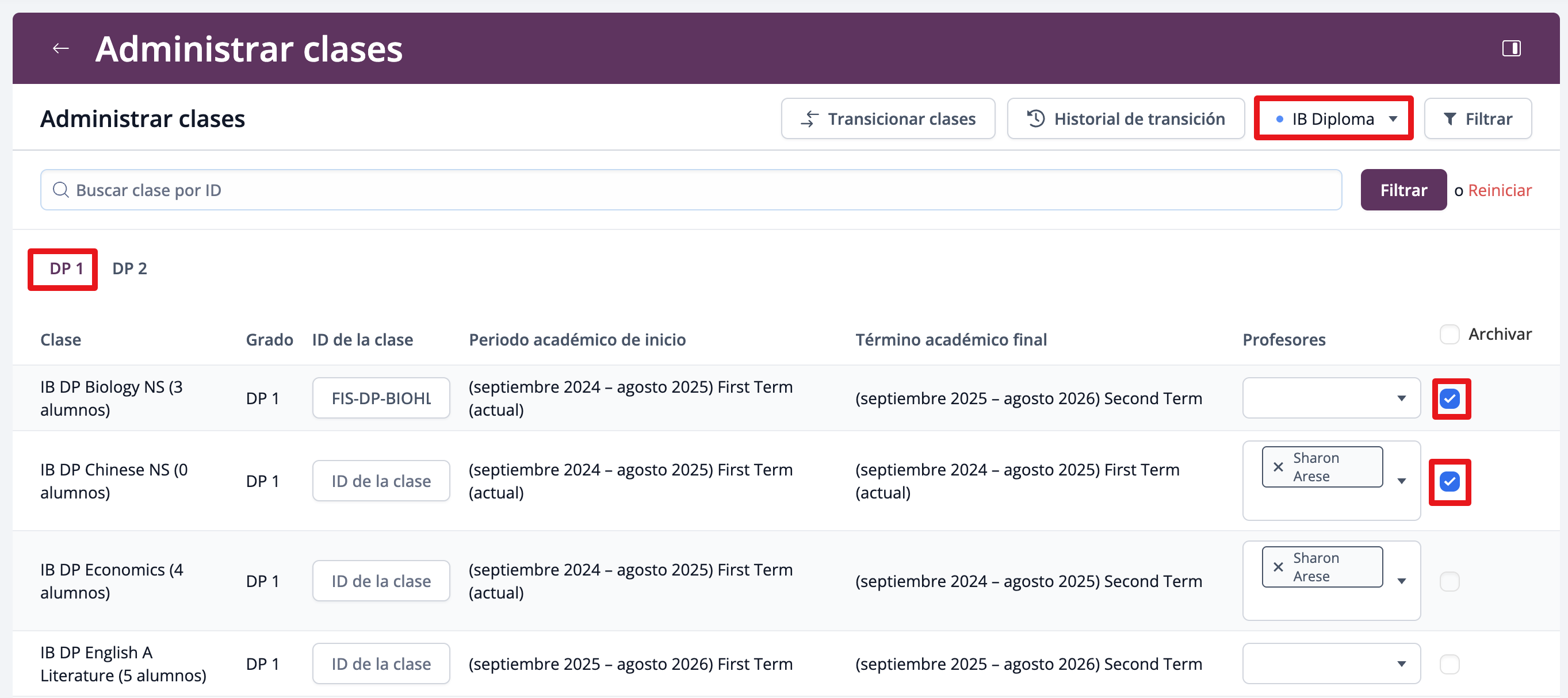The height and width of the screenshot is (698, 1568).
Task: Remove Sharon Arese from Economics class
Action: 1278,566
